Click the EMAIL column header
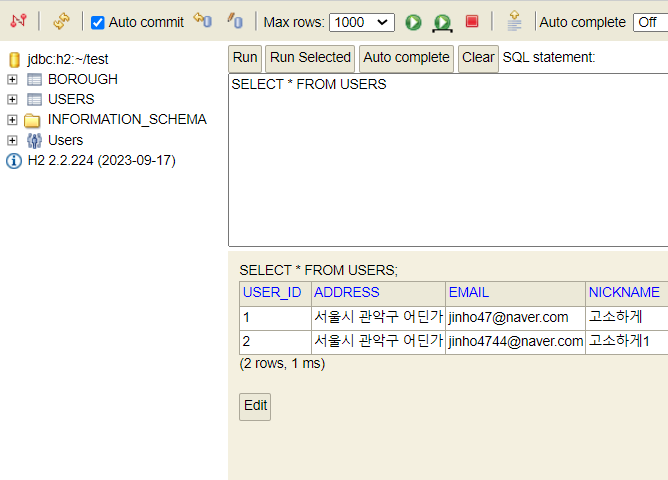The height and width of the screenshot is (480, 668). [515, 293]
